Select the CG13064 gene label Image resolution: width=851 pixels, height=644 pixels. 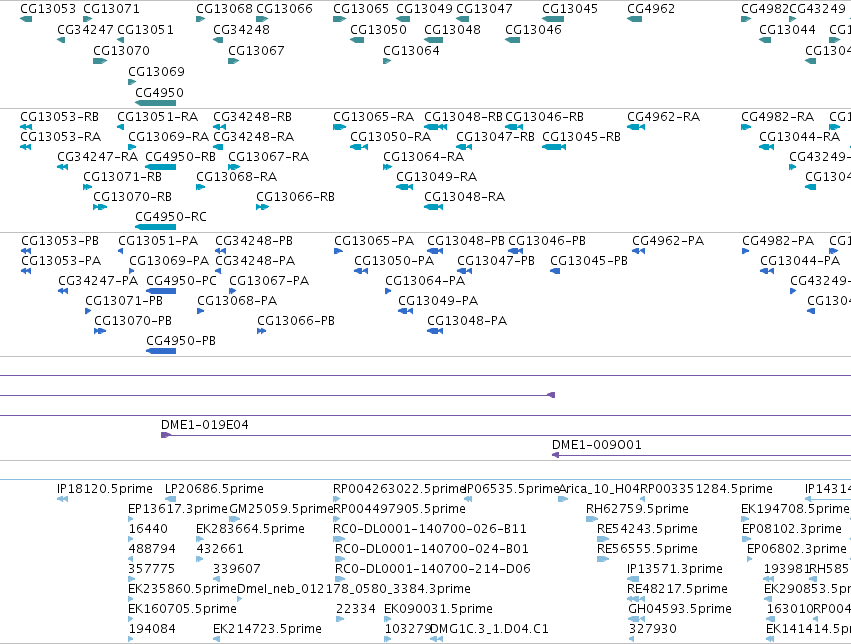coord(411,50)
